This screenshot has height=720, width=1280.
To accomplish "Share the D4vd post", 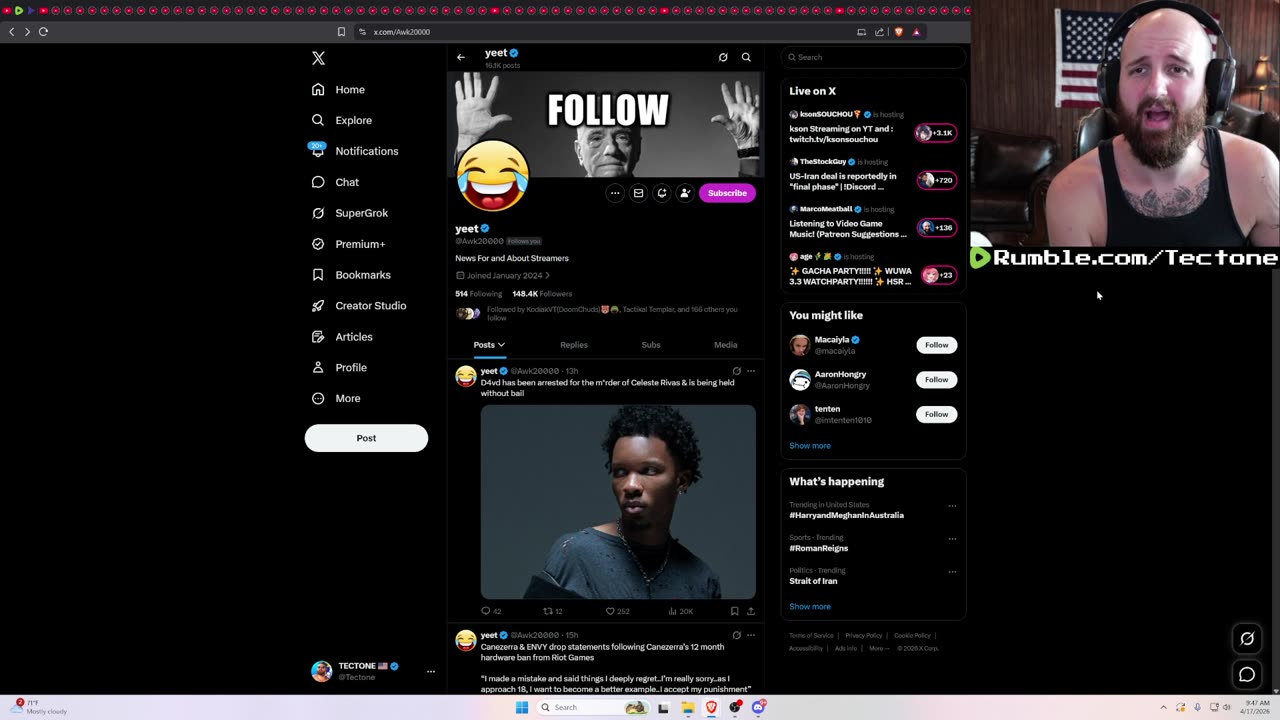I will pos(751,611).
